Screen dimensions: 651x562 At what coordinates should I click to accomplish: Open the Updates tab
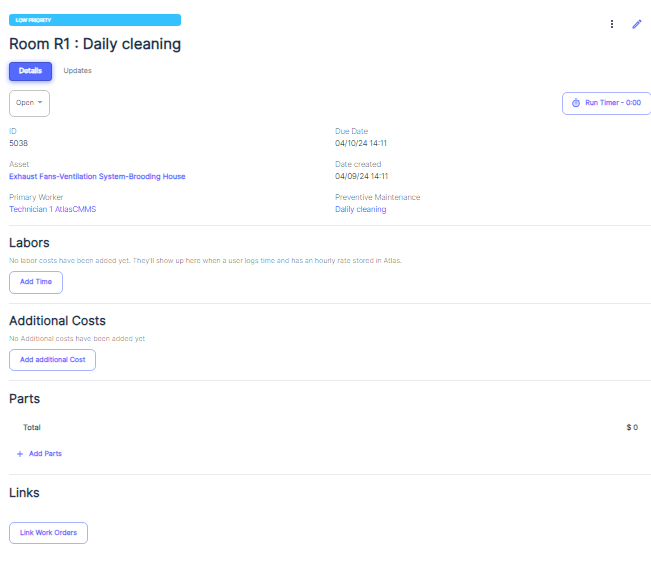coord(77,71)
